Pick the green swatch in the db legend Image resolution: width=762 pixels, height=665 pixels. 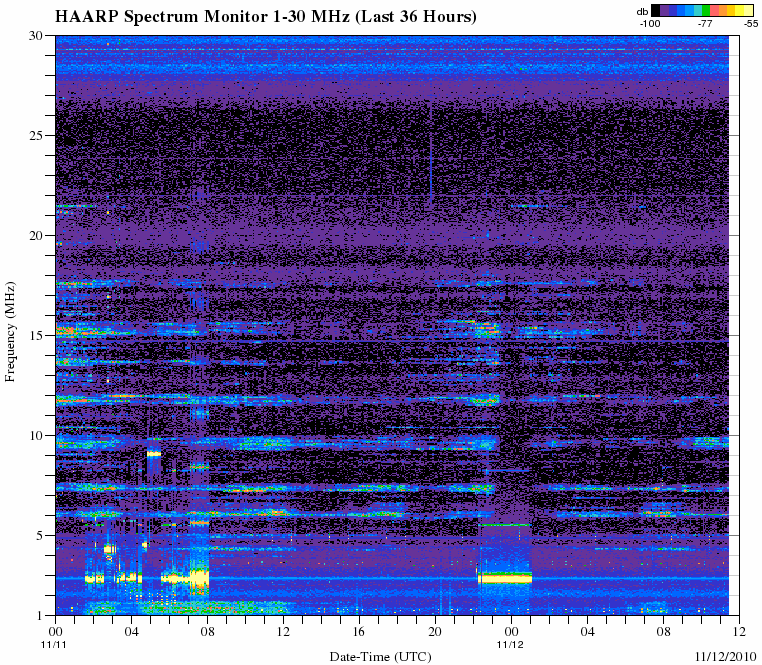(x=706, y=10)
